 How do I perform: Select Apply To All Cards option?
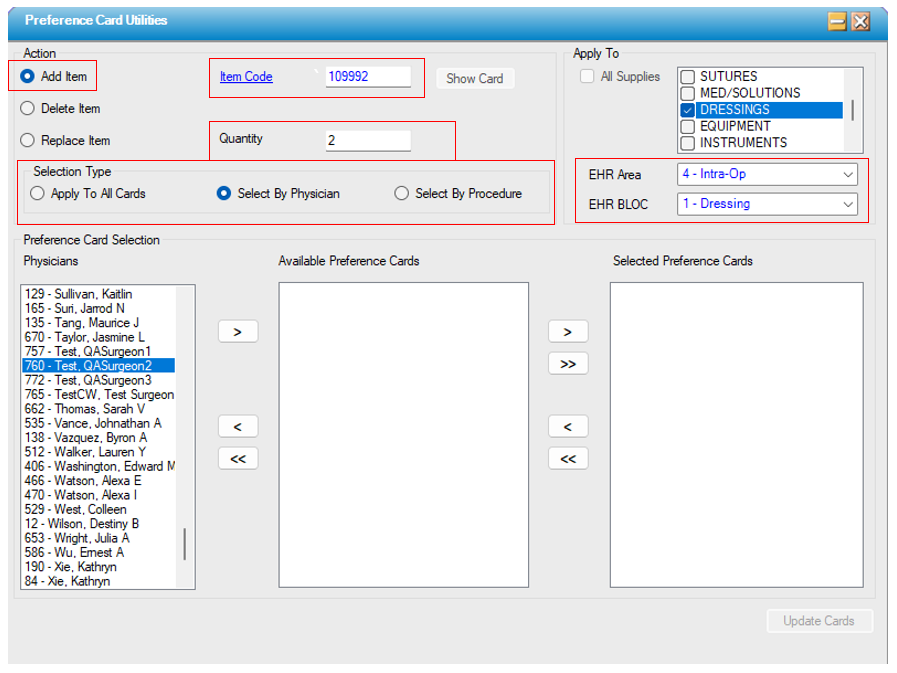click(x=38, y=194)
